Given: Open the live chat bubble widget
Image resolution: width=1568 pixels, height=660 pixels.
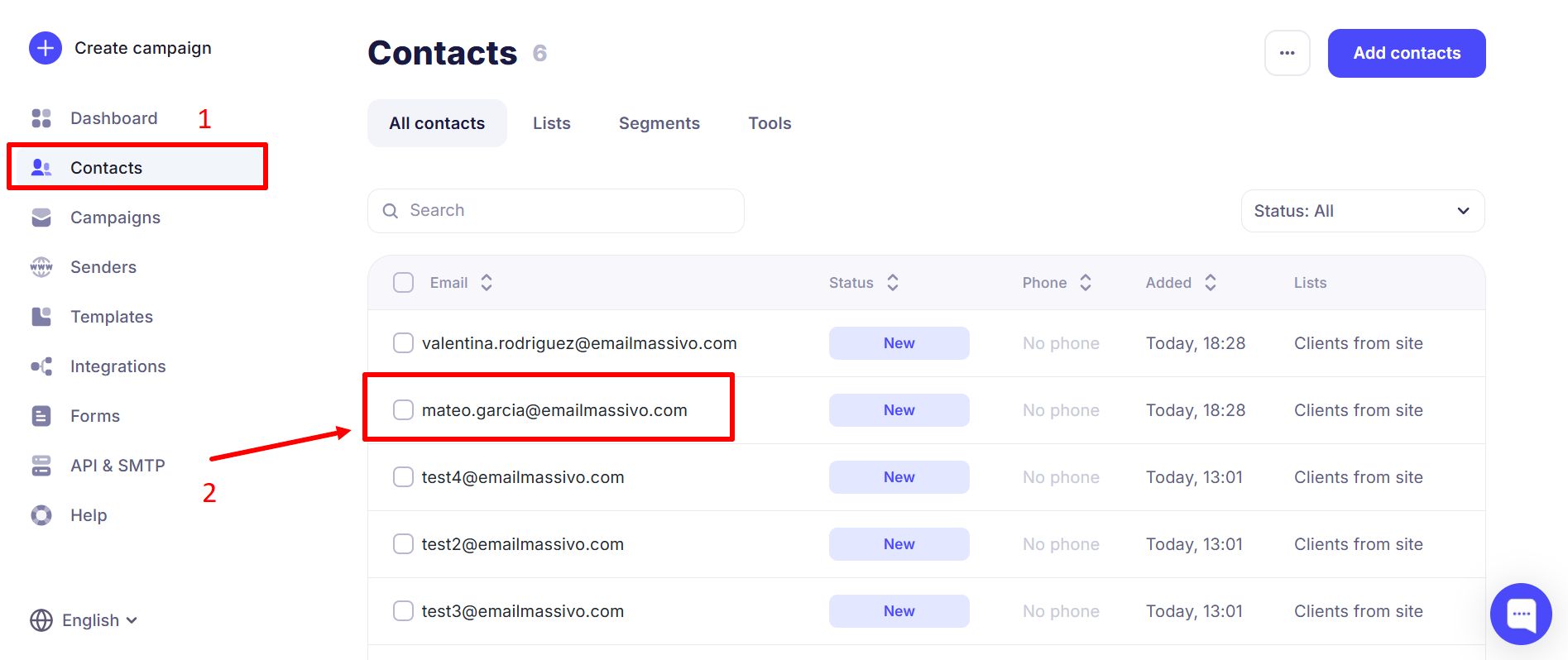Looking at the screenshot, I should (x=1520, y=614).
